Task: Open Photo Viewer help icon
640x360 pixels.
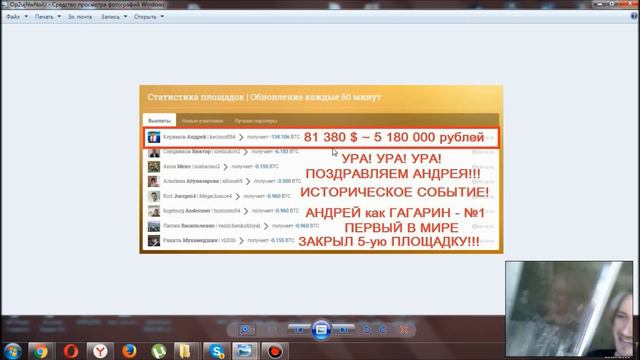Action: click(x=634, y=16)
